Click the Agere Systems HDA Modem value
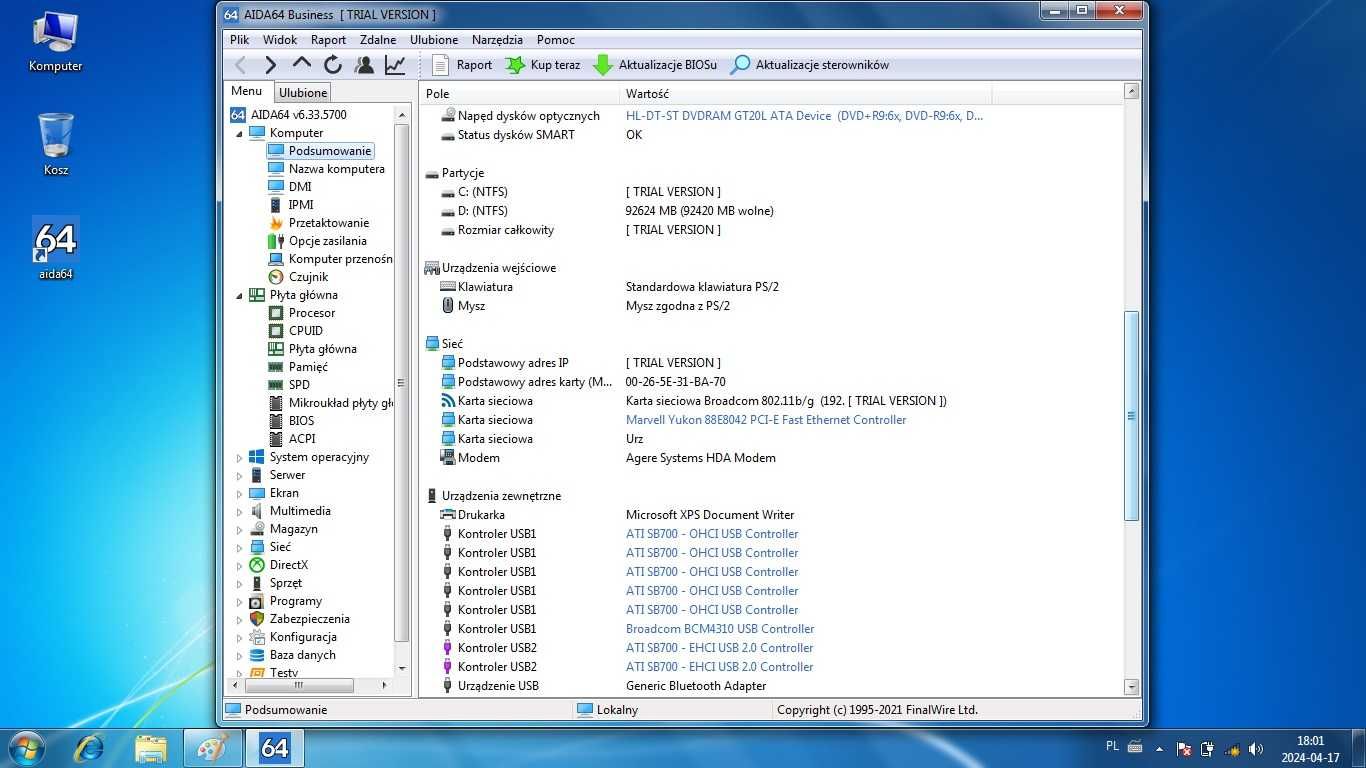This screenshot has height=768, width=1366. point(701,458)
